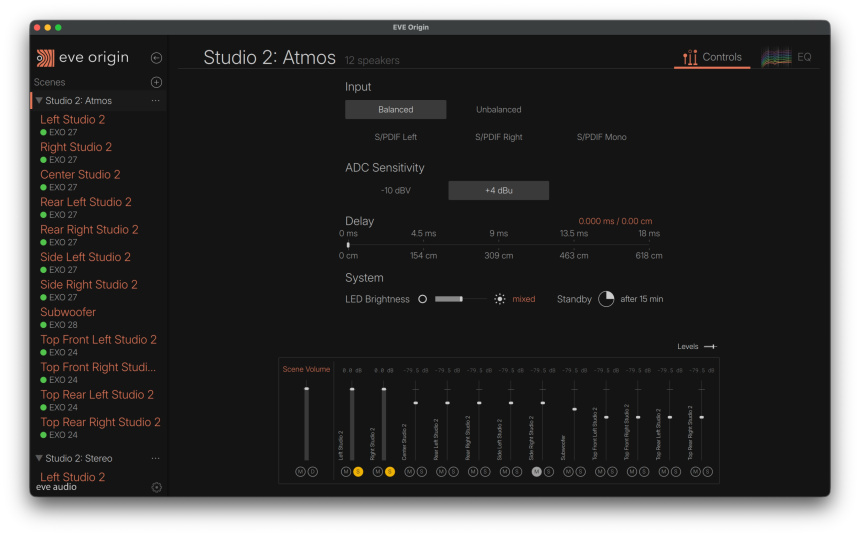
Task: Open options menu for Studio 2: Atmos scene
Action: click(156, 100)
